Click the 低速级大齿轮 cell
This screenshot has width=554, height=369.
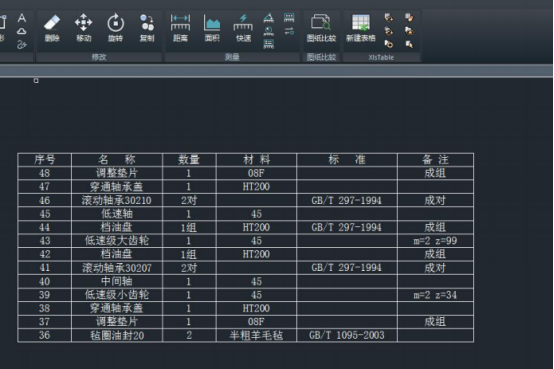(x=117, y=241)
